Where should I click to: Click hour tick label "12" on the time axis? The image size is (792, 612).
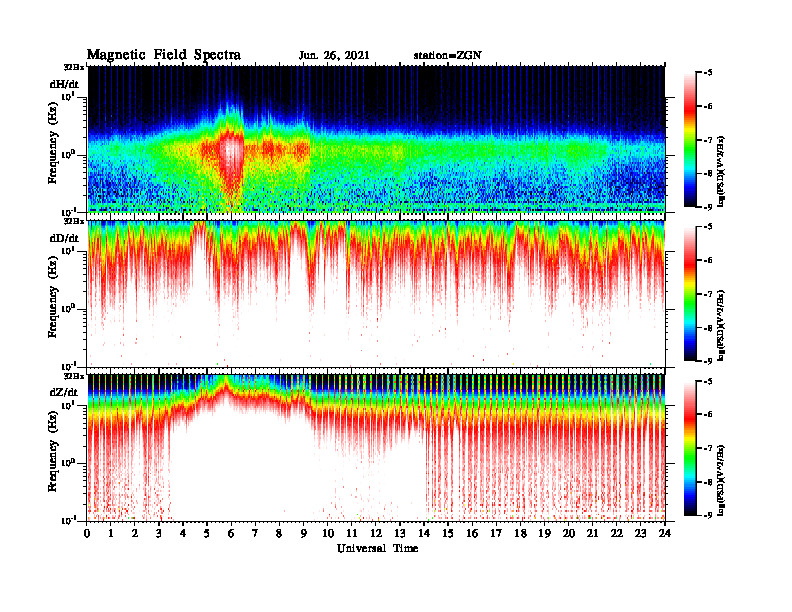pyautogui.click(x=376, y=534)
